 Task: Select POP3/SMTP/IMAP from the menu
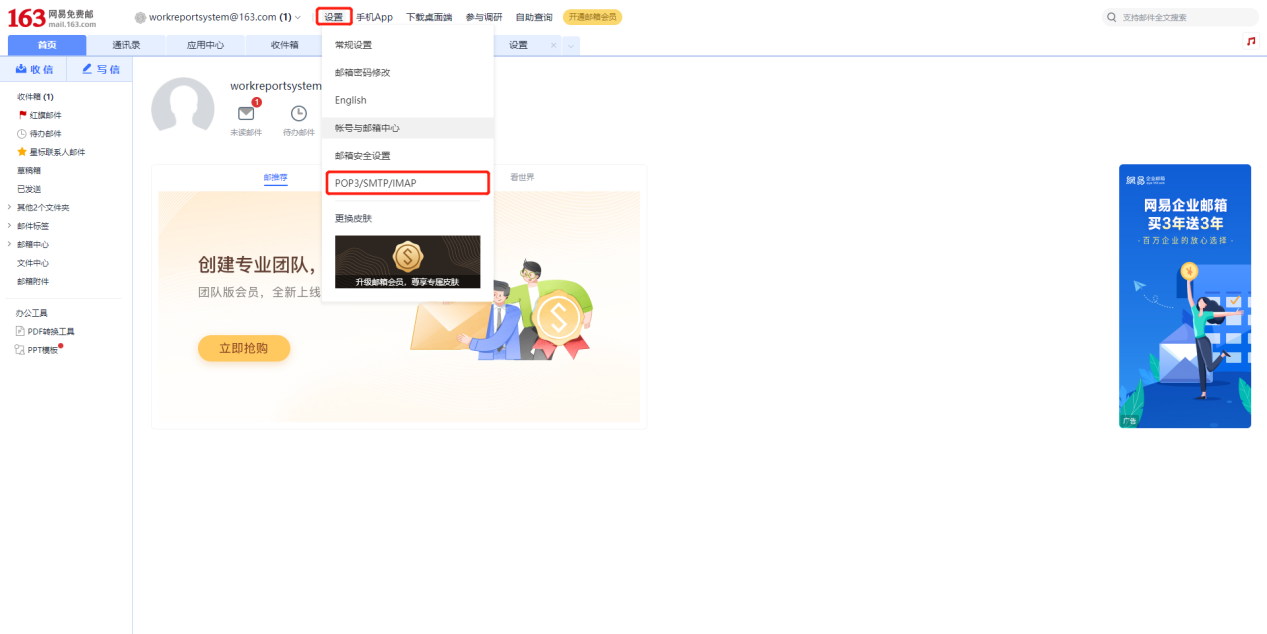tap(407, 183)
